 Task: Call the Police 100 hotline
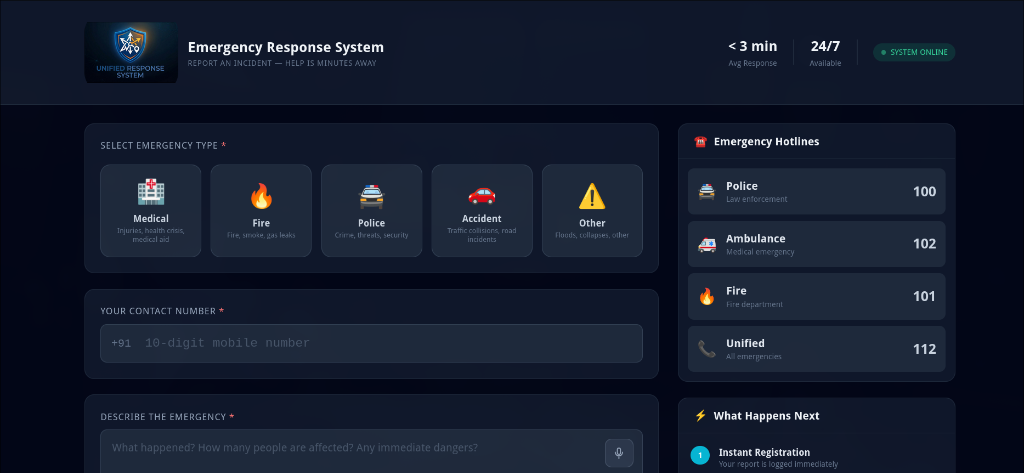816,191
